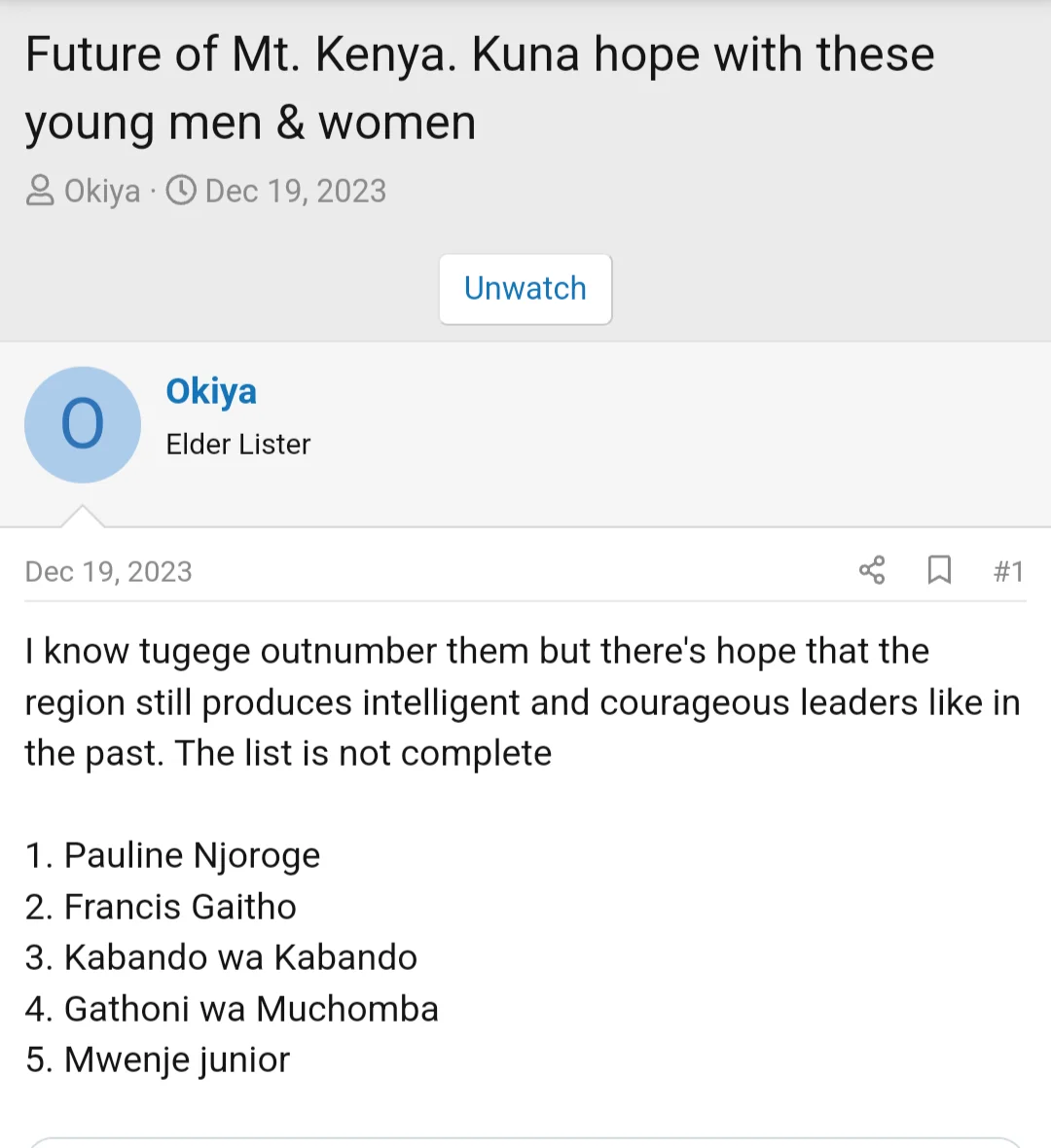Click Okiya's round avatar with letter O
Viewport: 1051px width, 1148px height.
[x=83, y=425]
